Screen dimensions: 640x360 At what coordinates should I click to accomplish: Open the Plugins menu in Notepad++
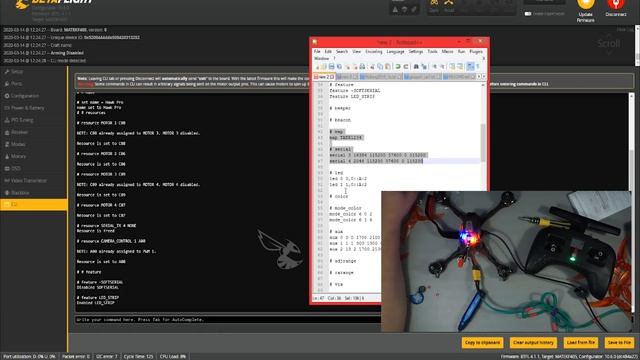(476, 52)
